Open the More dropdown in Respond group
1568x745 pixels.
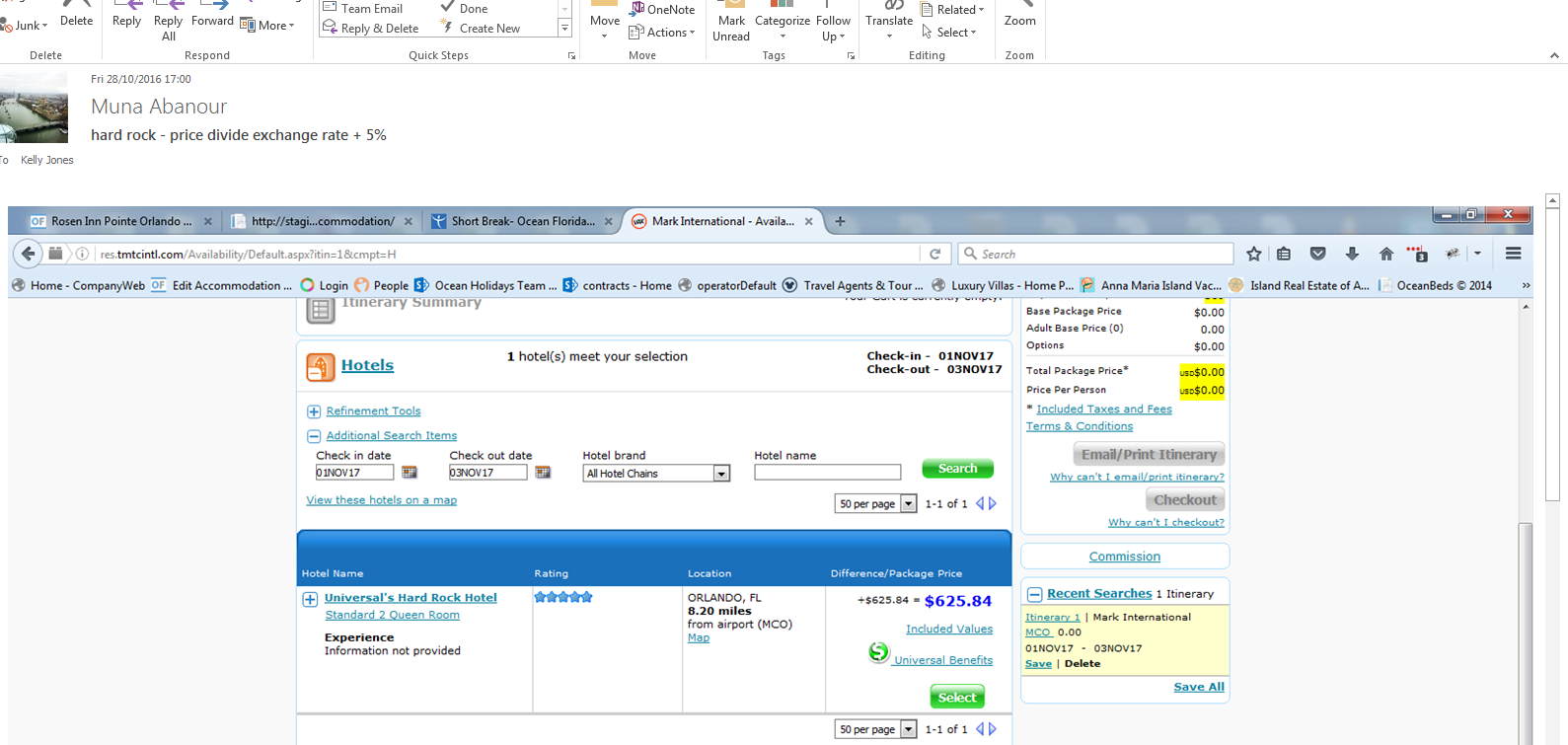[x=267, y=25]
